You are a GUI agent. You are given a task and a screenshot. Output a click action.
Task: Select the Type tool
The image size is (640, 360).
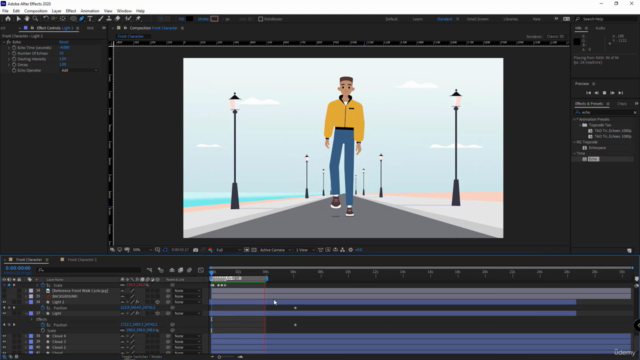(x=90, y=19)
